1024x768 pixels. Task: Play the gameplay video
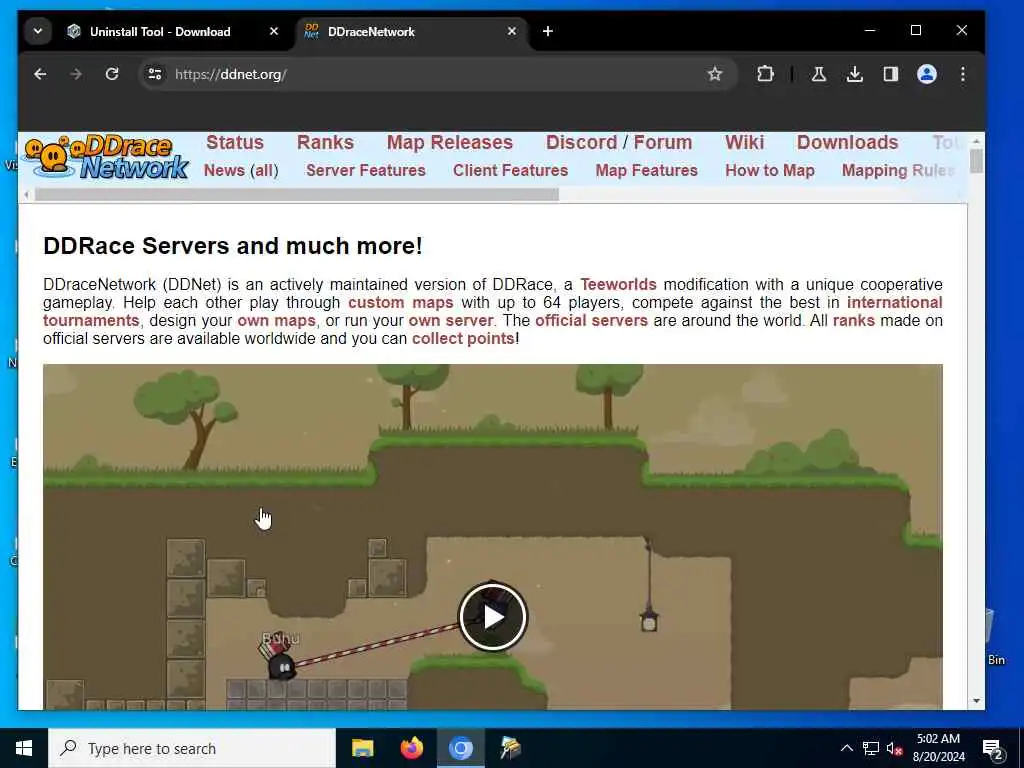[x=492, y=616]
